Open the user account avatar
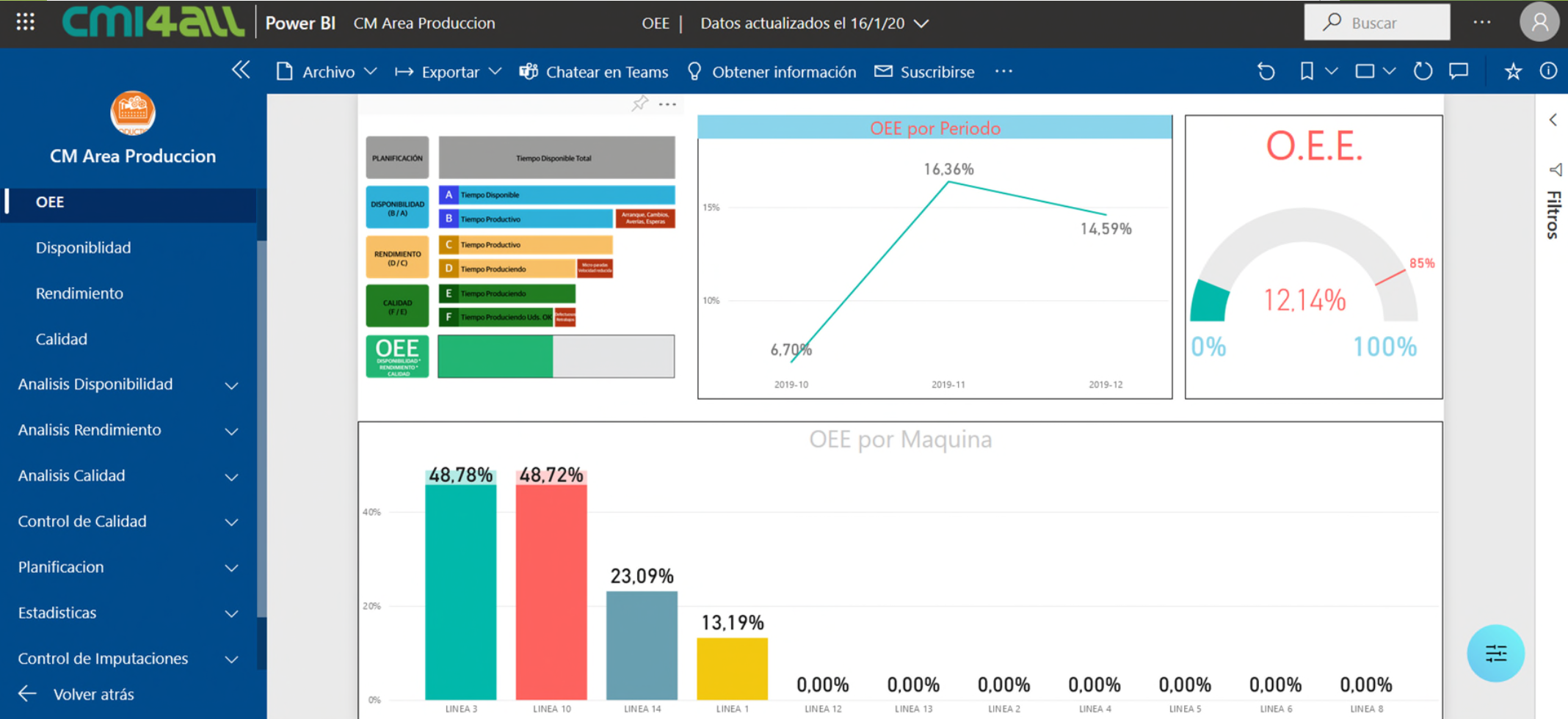This screenshot has height=719, width=1568. point(1539,23)
